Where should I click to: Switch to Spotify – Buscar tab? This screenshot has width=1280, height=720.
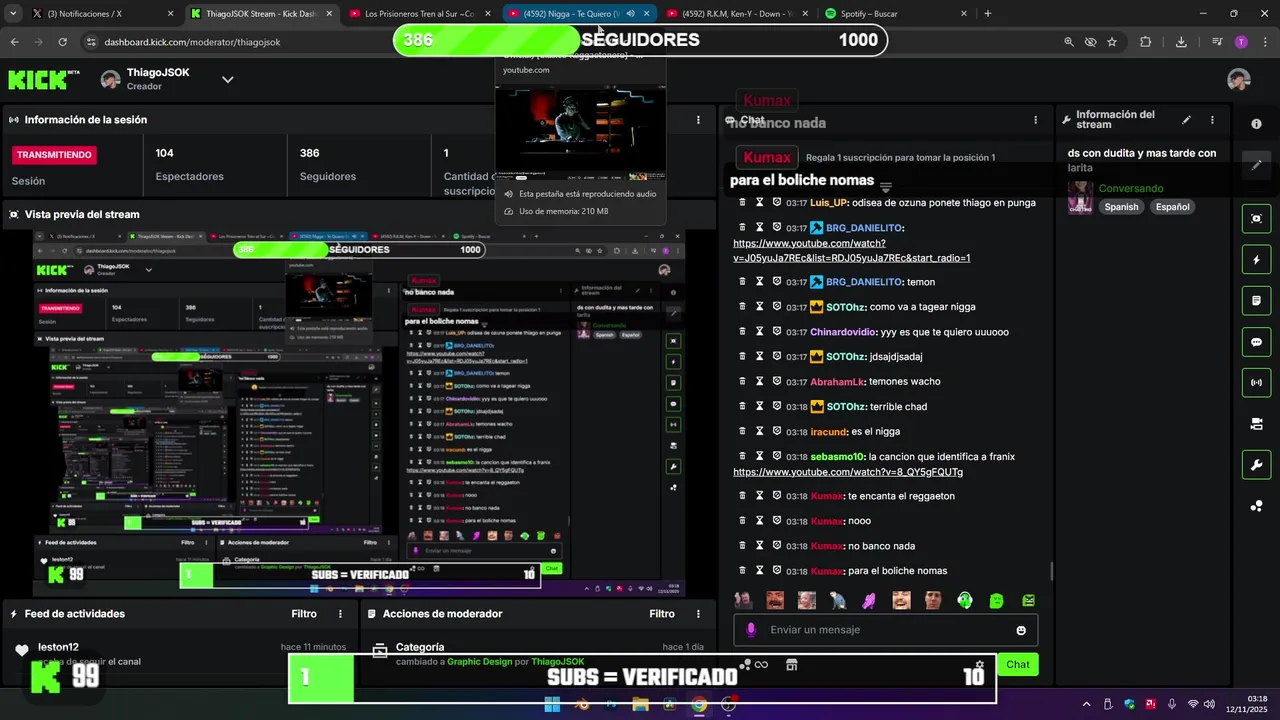click(895, 14)
